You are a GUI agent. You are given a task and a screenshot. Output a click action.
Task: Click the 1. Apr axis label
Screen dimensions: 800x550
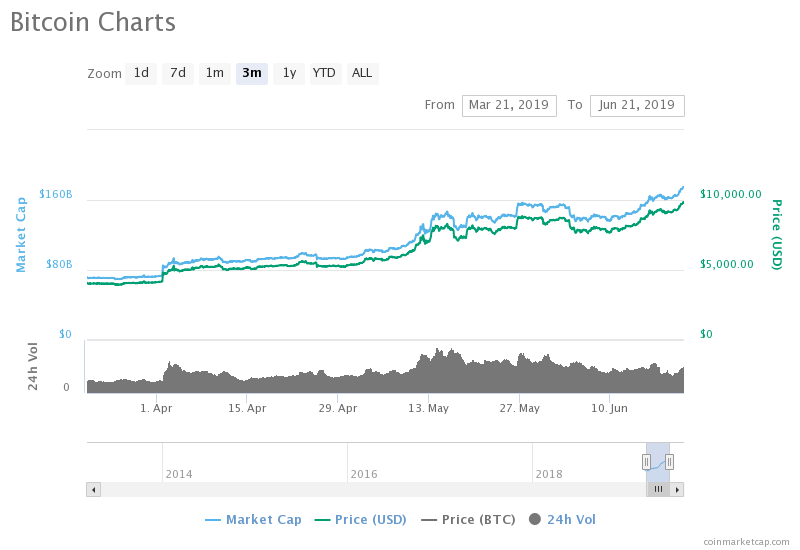click(x=156, y=408)
